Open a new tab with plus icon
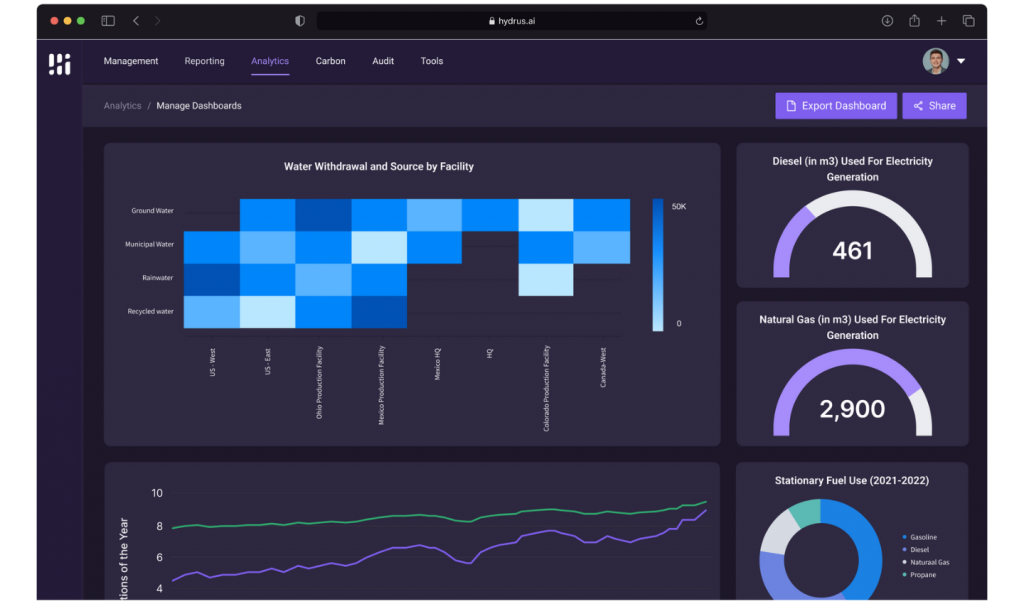 click(941, 21)
